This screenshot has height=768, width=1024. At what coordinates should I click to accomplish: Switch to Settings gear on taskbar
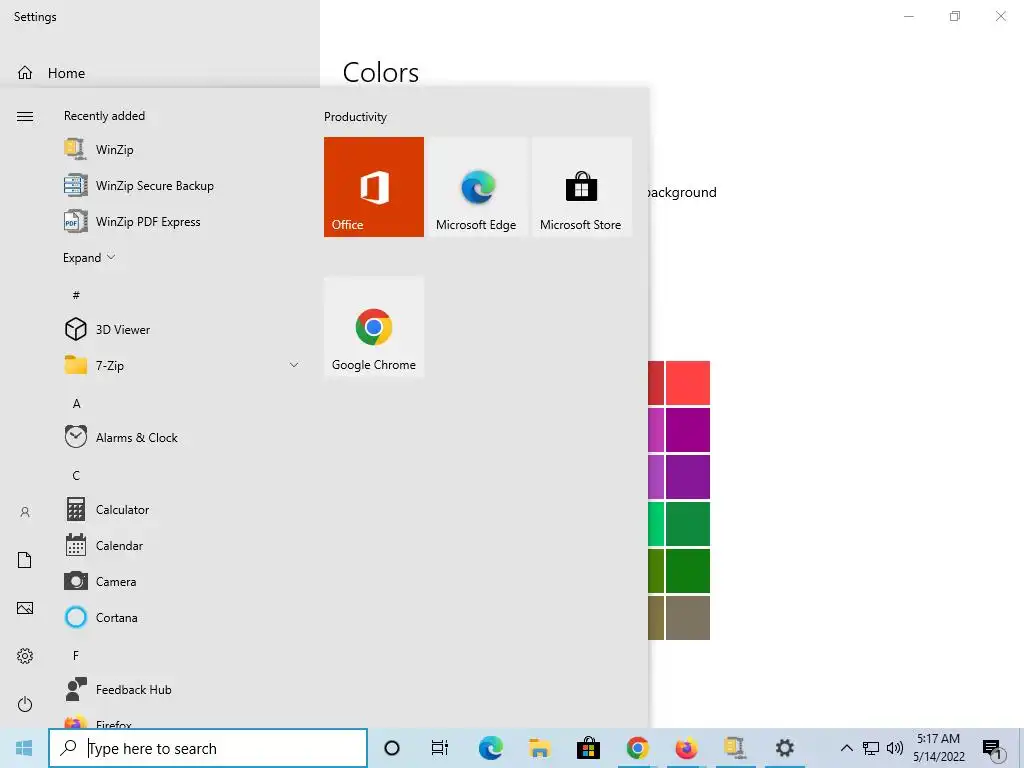(x=784, y=748)
